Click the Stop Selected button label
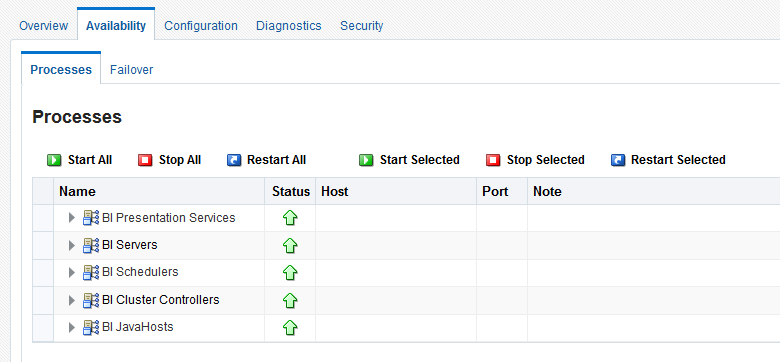Screen dimensions: 780x362 [546, 160]
